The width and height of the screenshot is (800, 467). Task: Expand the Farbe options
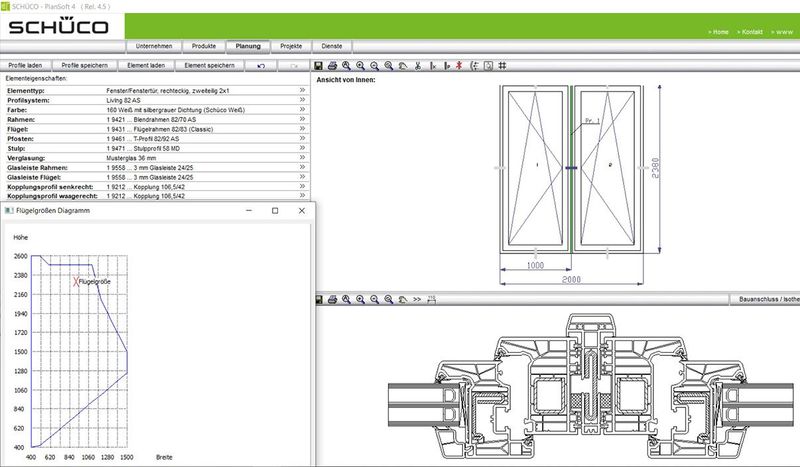click(302, 109)
